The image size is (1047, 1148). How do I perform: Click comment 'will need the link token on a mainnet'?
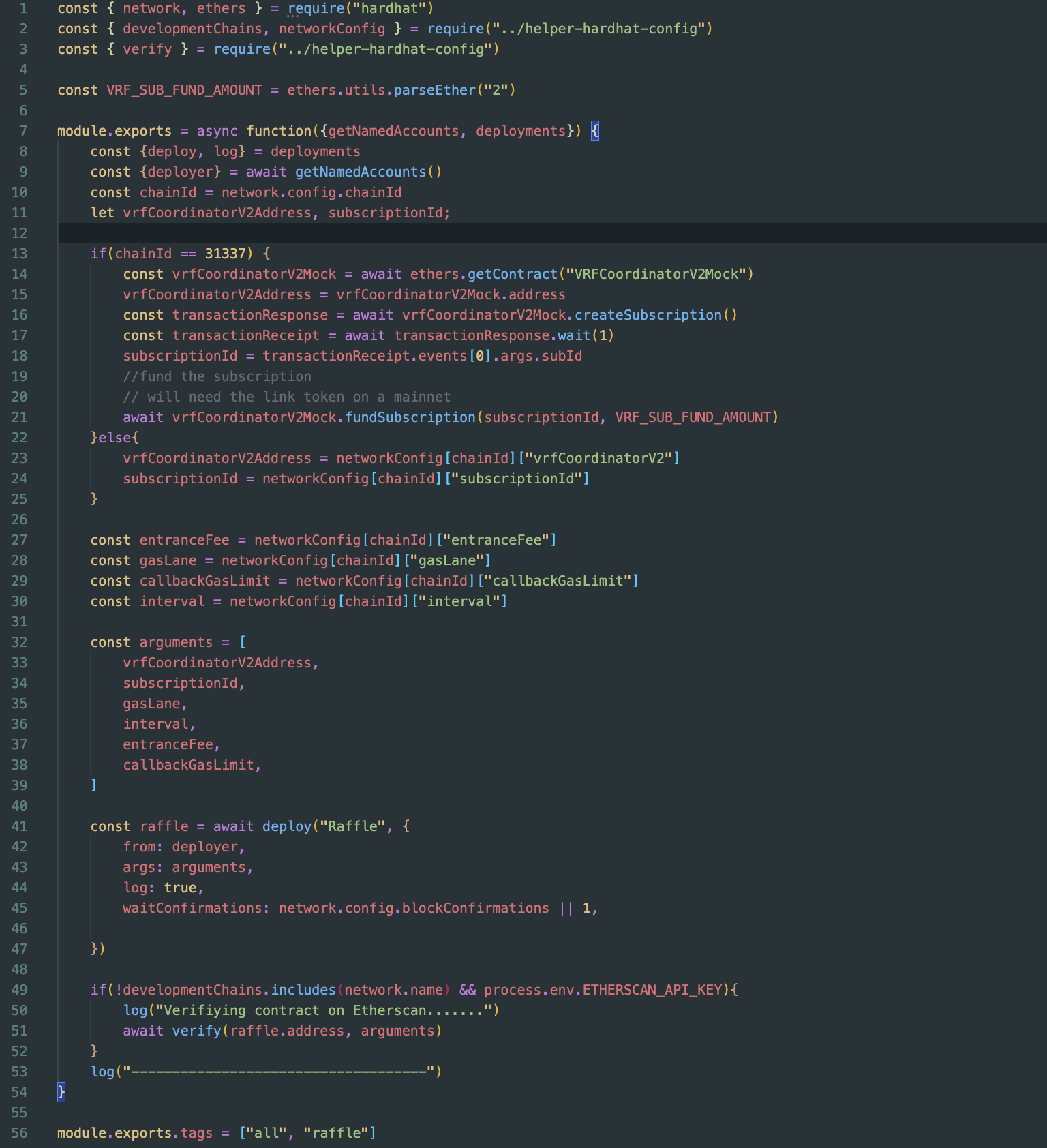(x=299, y=397)
